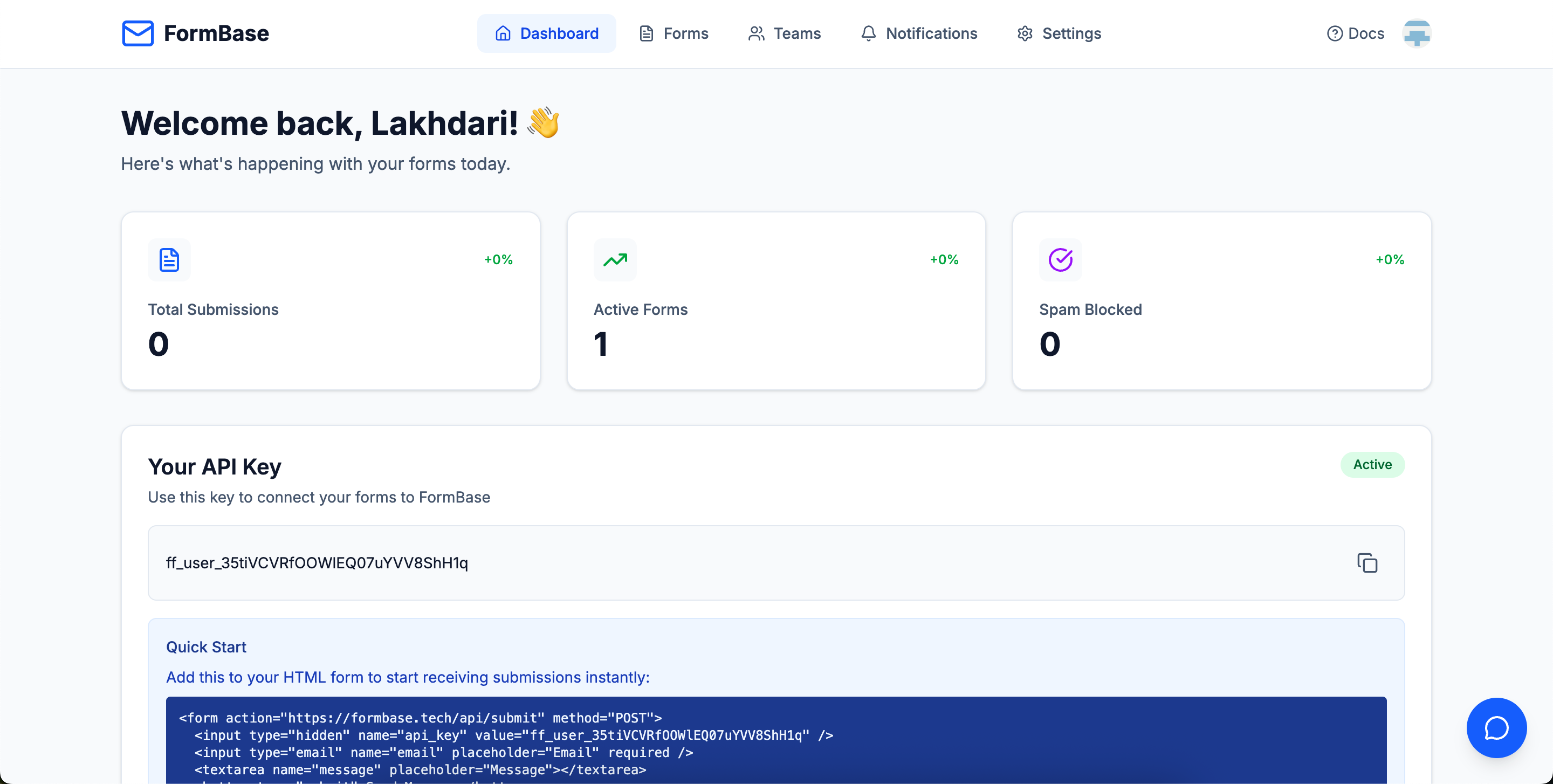Click the Active status badge
The width and height of the screenshot is (1553, 784).
(x=1372, y=465)
